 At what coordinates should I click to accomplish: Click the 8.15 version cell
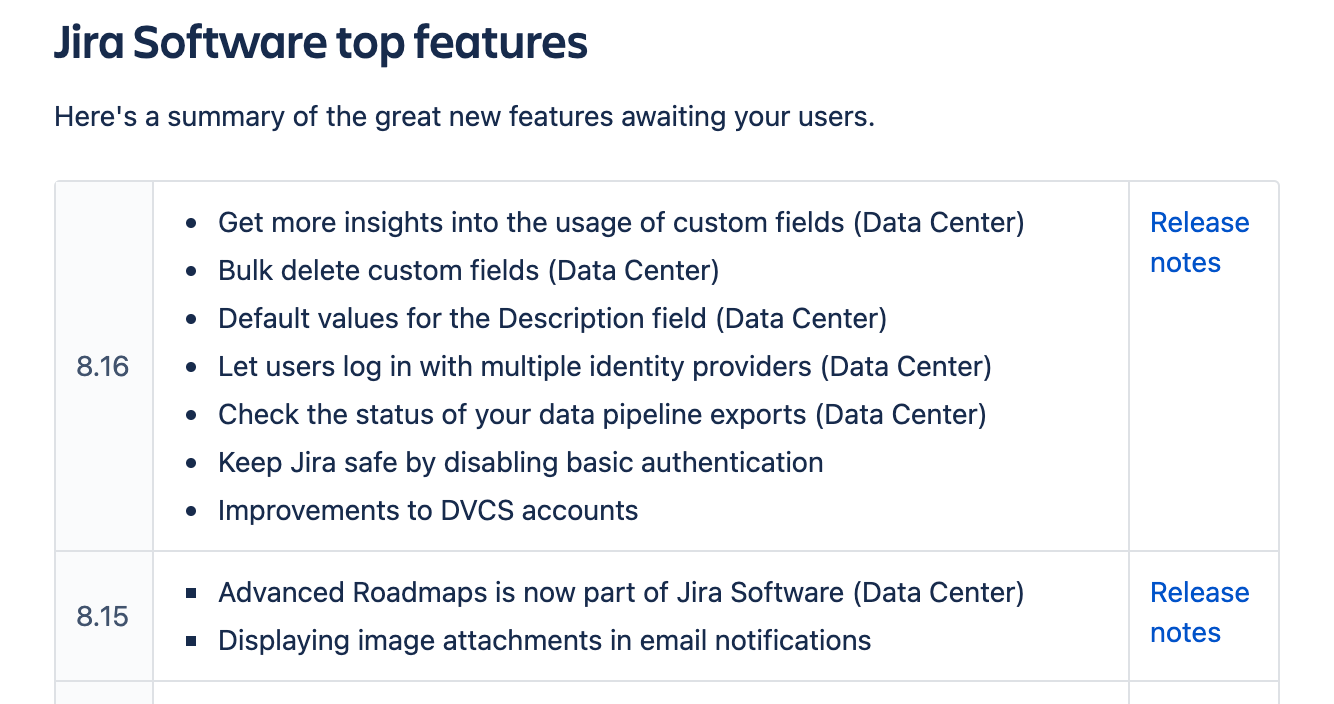point(103,616)
